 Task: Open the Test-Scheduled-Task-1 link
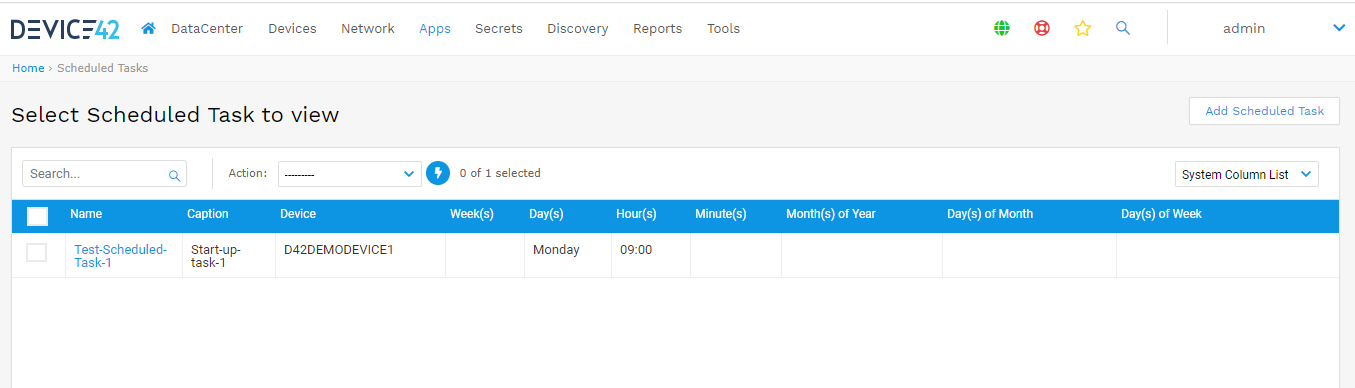pos(120,256)
